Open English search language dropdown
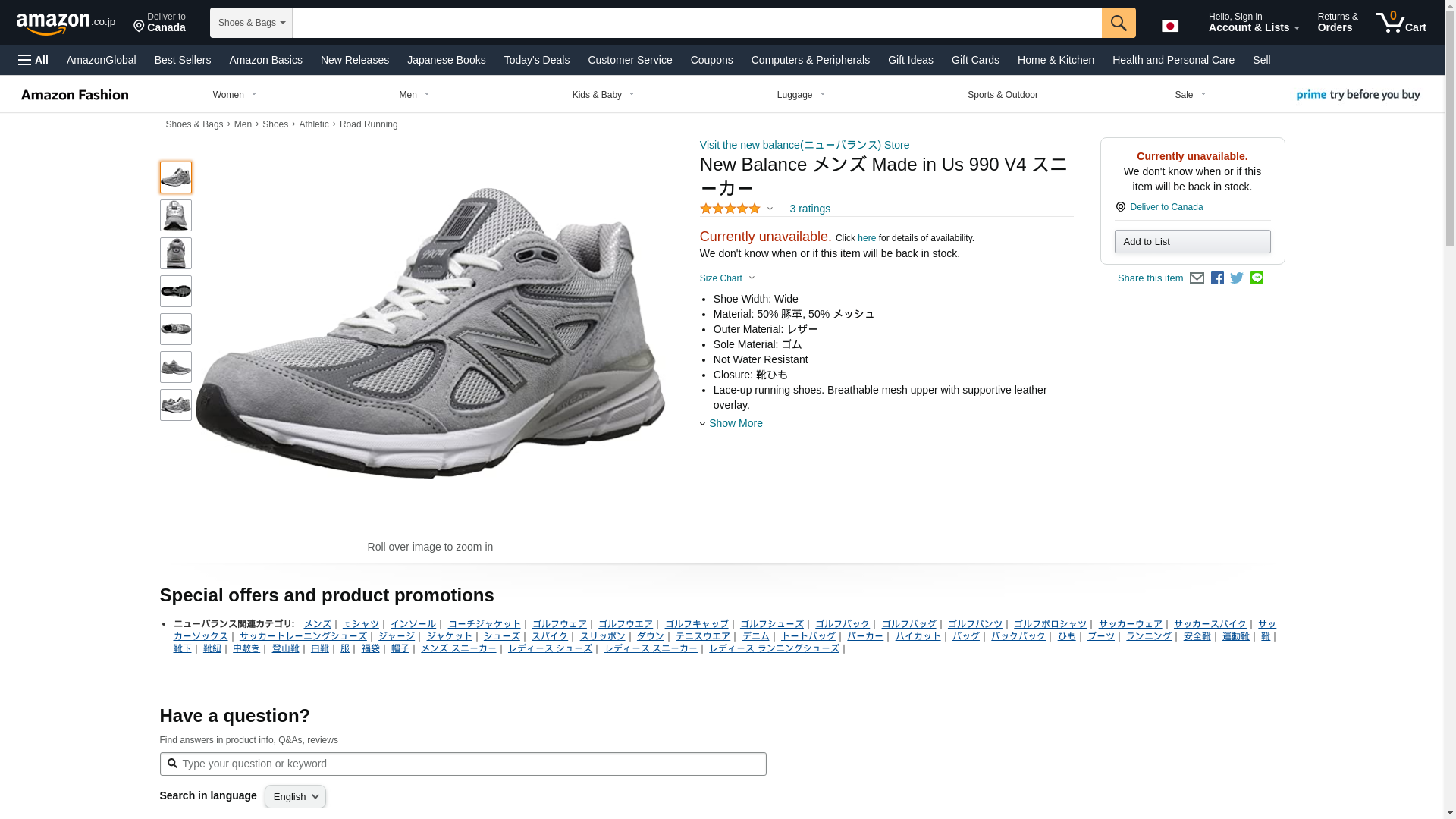The image size is (1456, 819). click(295, 796)
